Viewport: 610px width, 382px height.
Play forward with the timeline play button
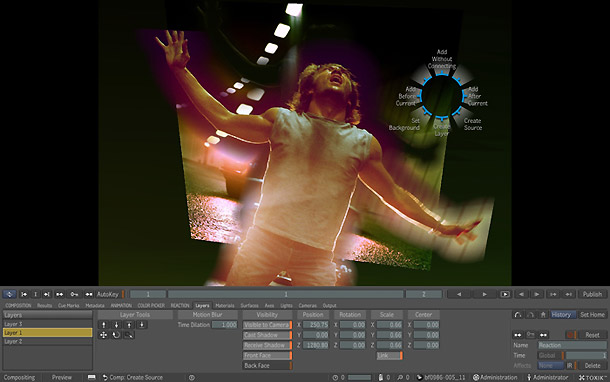484,294
